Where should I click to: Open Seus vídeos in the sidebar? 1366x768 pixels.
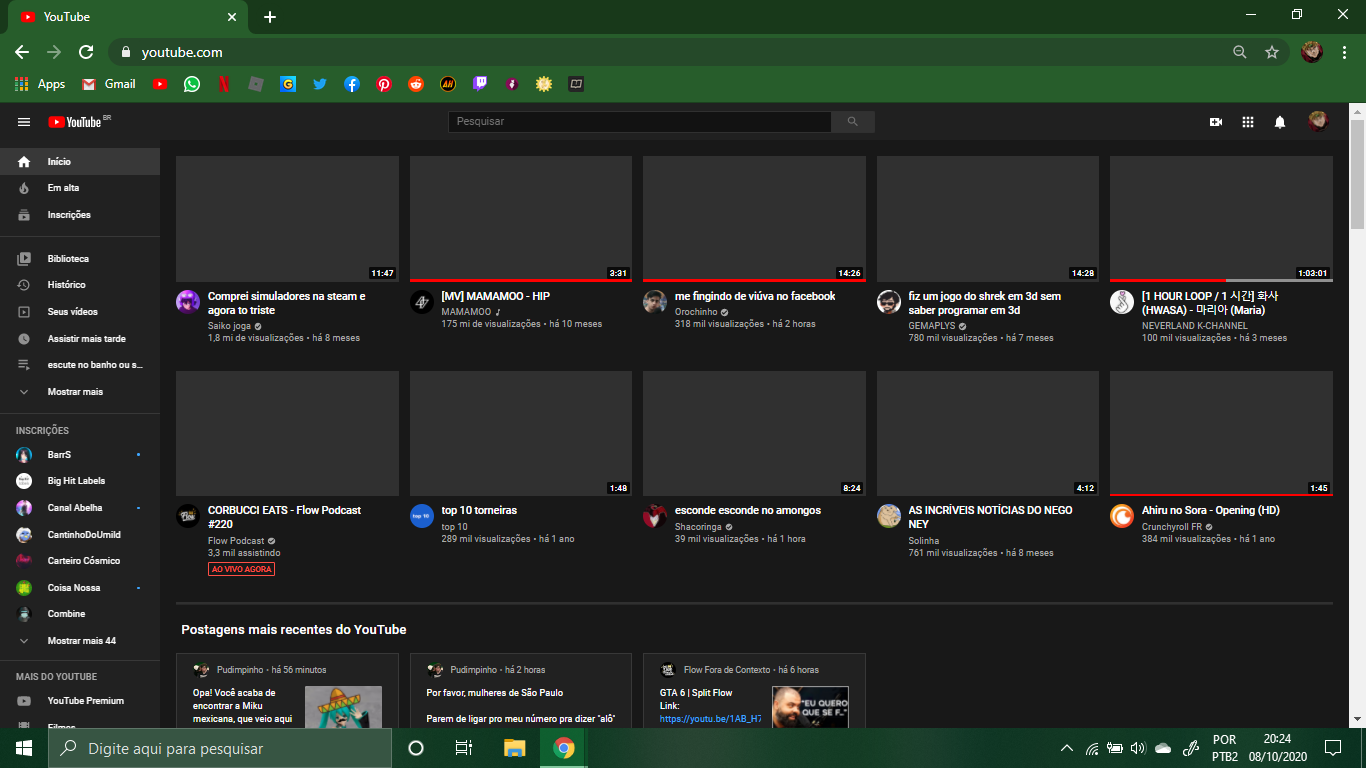(x=80, y=312)
